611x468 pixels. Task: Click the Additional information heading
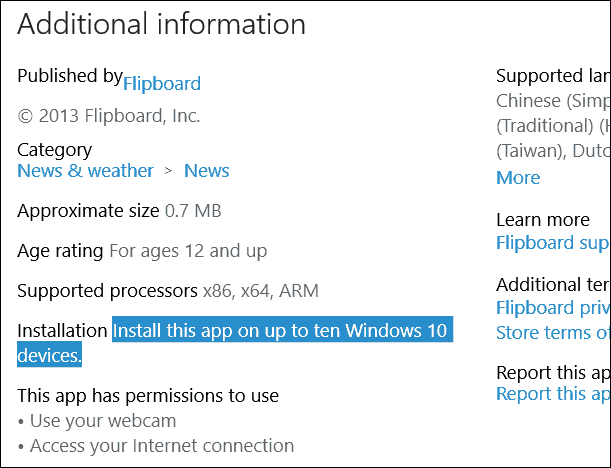pyautogui.click(x=161, y=24)
